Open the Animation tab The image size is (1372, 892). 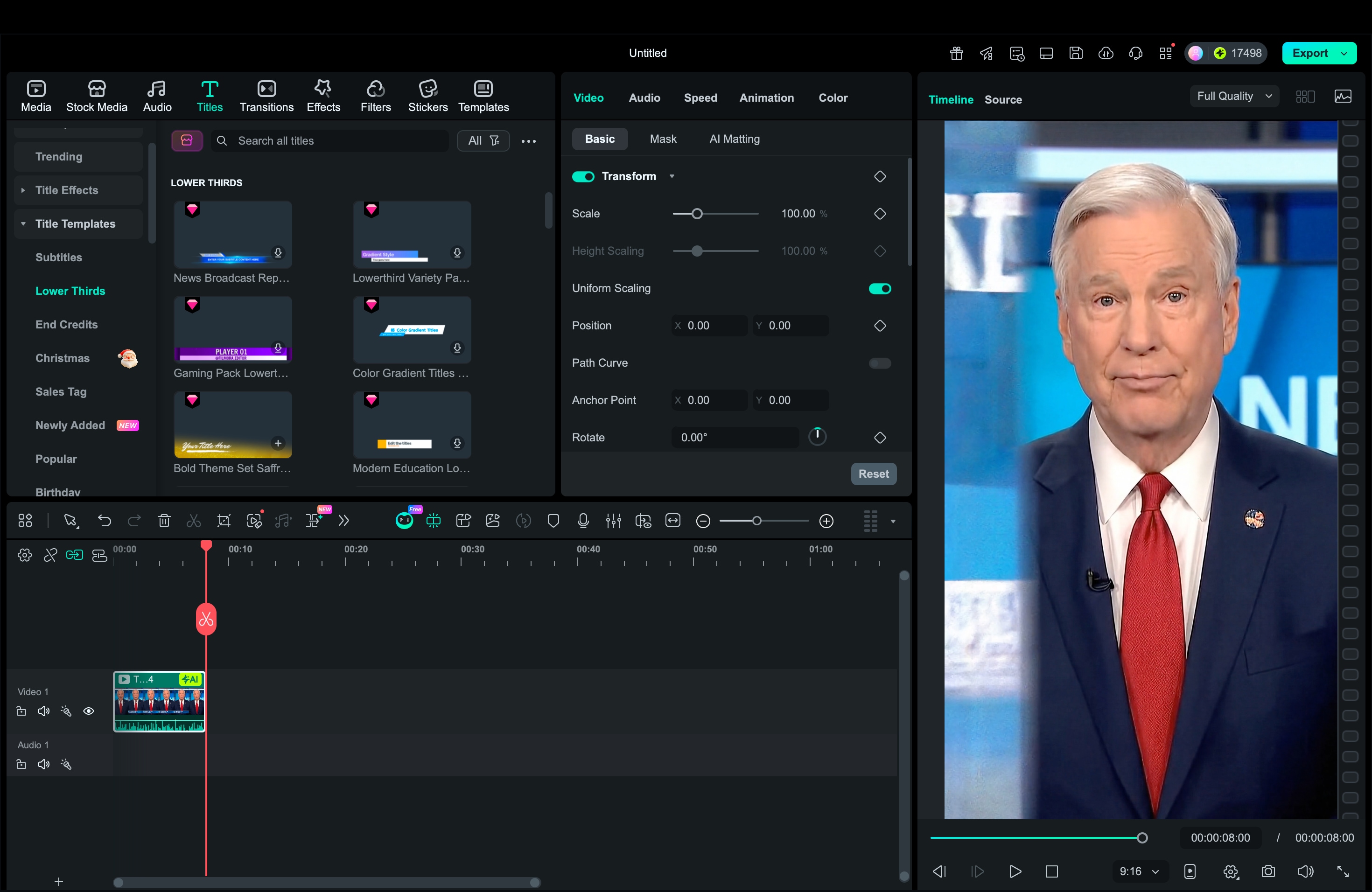(x=767, y=98)
